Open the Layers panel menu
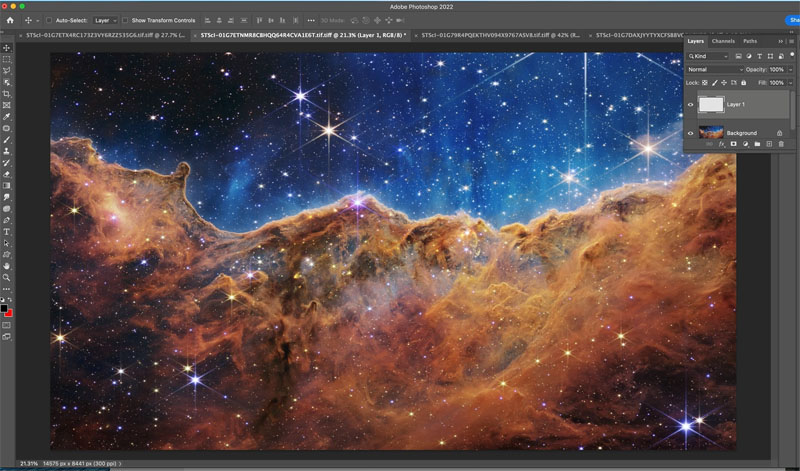The image size is (800, 471). 792,41
